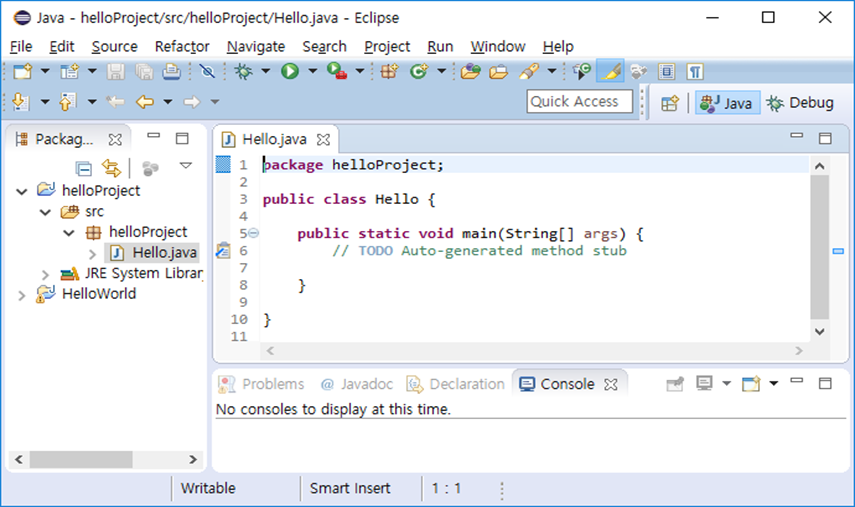Go to Next Annotation
The height and width of the screenshot is (507, 855).
pos(20,102)
